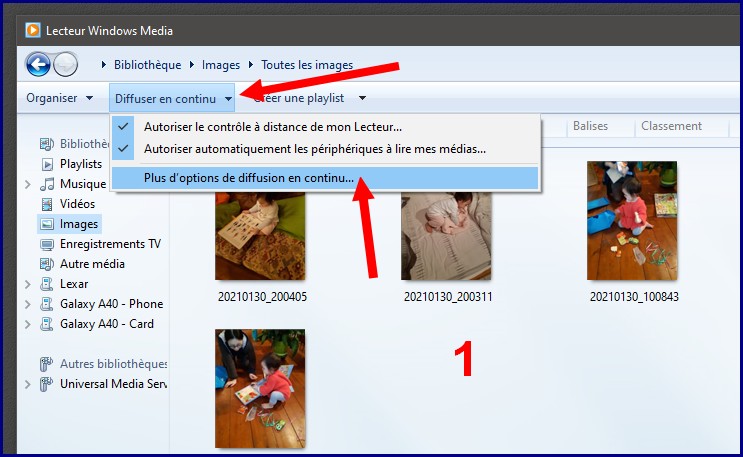Expand the Galaxy A40 - Card node
743x457 pixels.
[x=27, y=324]
